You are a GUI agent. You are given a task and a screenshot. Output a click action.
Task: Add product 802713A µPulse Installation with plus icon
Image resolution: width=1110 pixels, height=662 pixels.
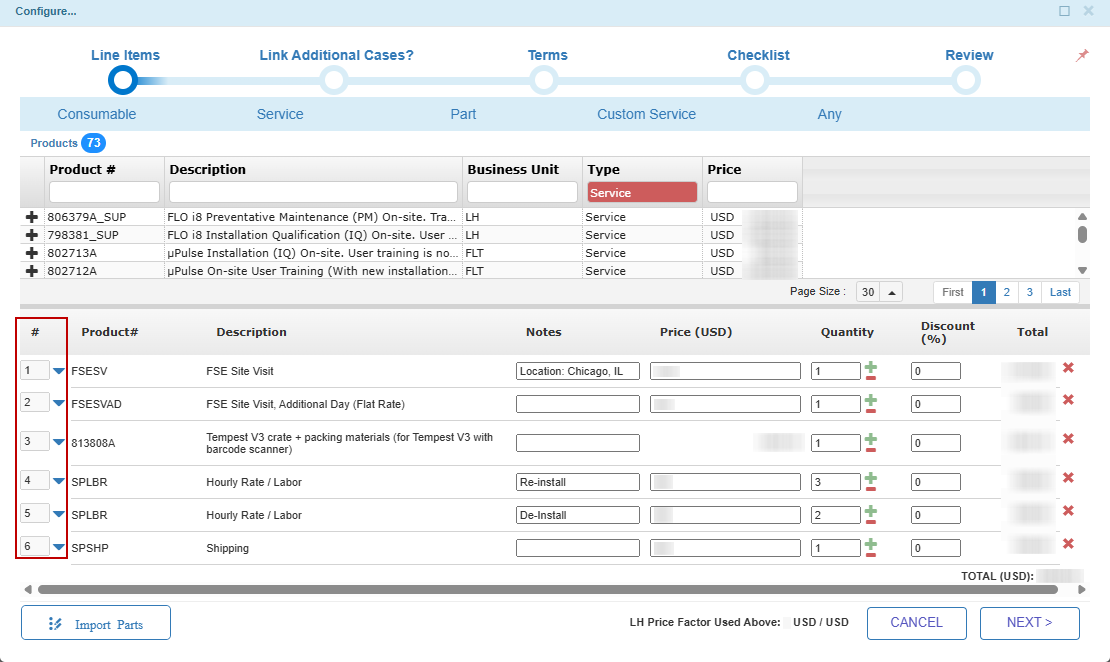pos(32,253)
